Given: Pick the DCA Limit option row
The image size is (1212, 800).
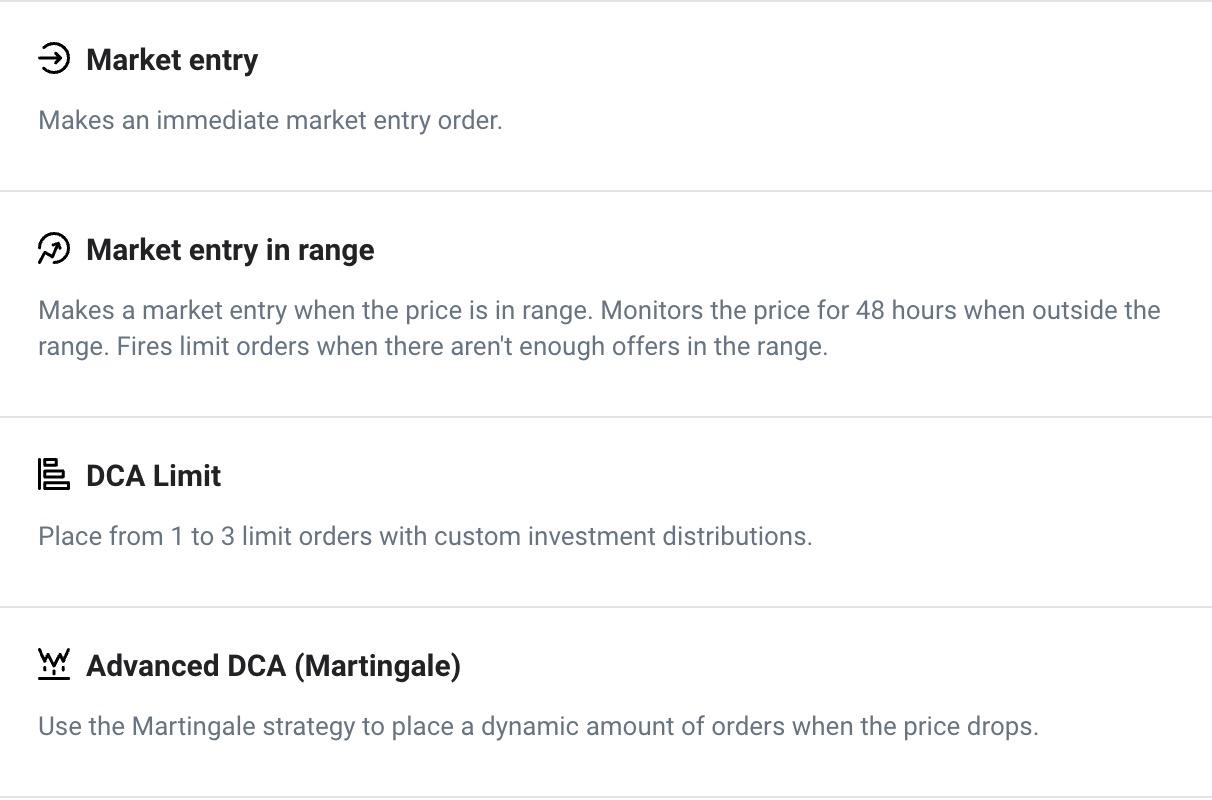Looking at the screenshot, I should click(x=606, y=512).
